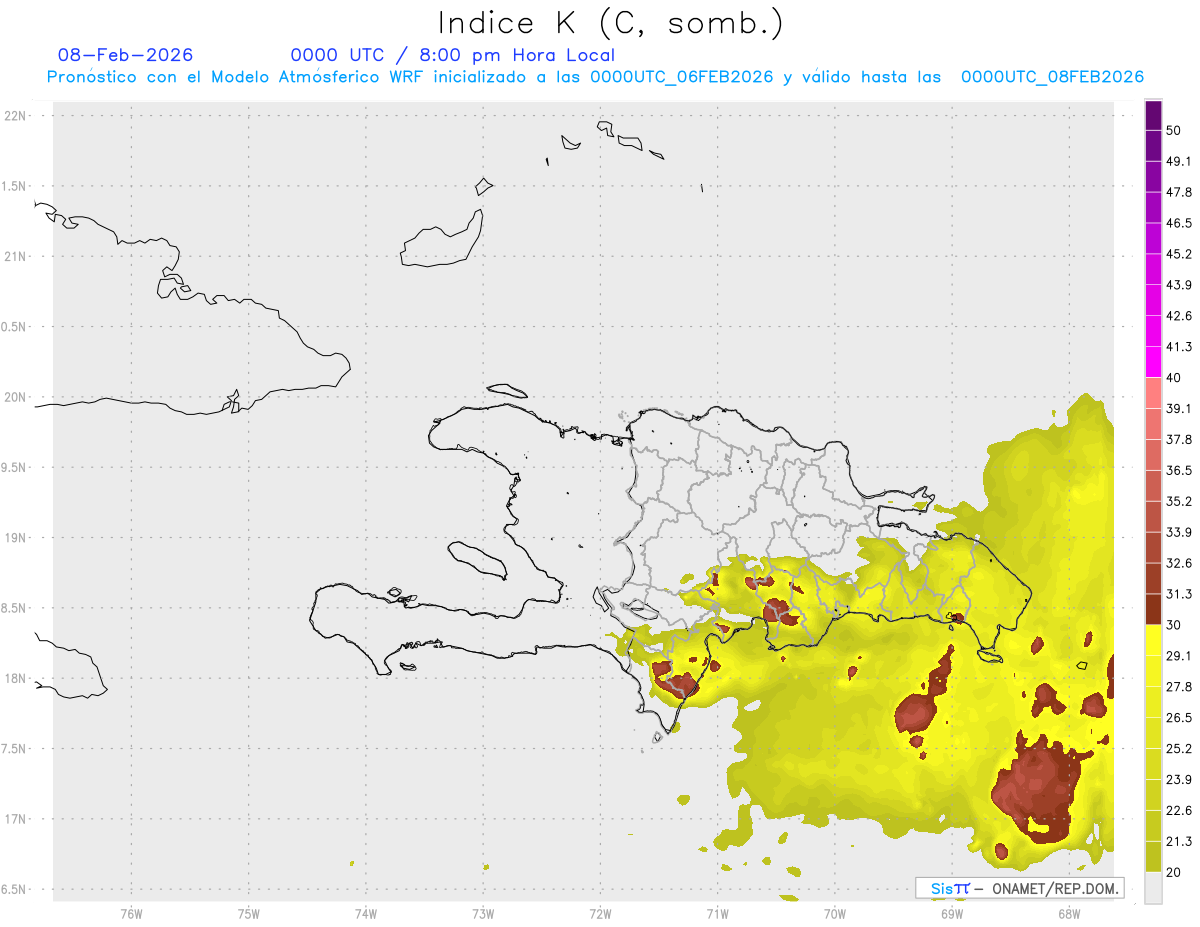Click the '69W' longitude label
The width and height of the screenshot is (1200, 927).
click(952, 914)
